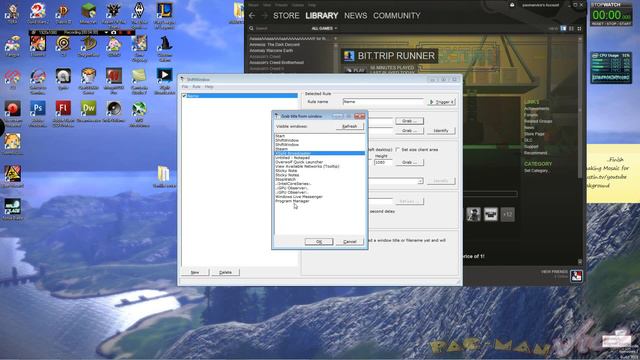Screen dimensions: 640x360
Task: Open the Dreamweaver desktop shortcut
Action: (x=89, y=109)
